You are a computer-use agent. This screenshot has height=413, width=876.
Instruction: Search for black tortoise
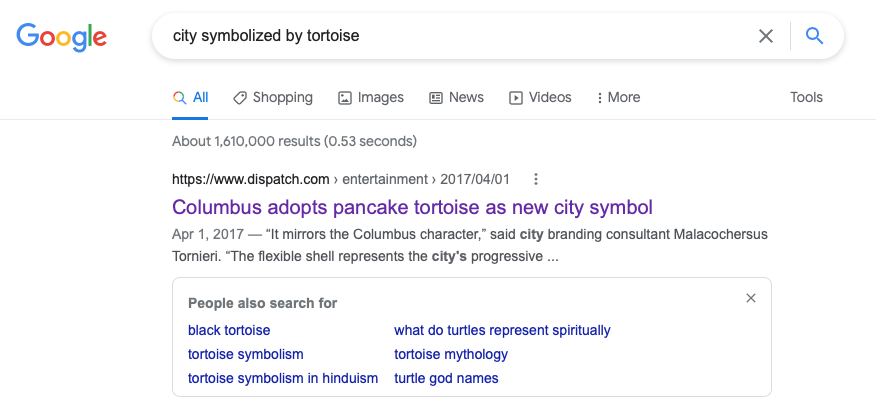(x=229, y=330)
